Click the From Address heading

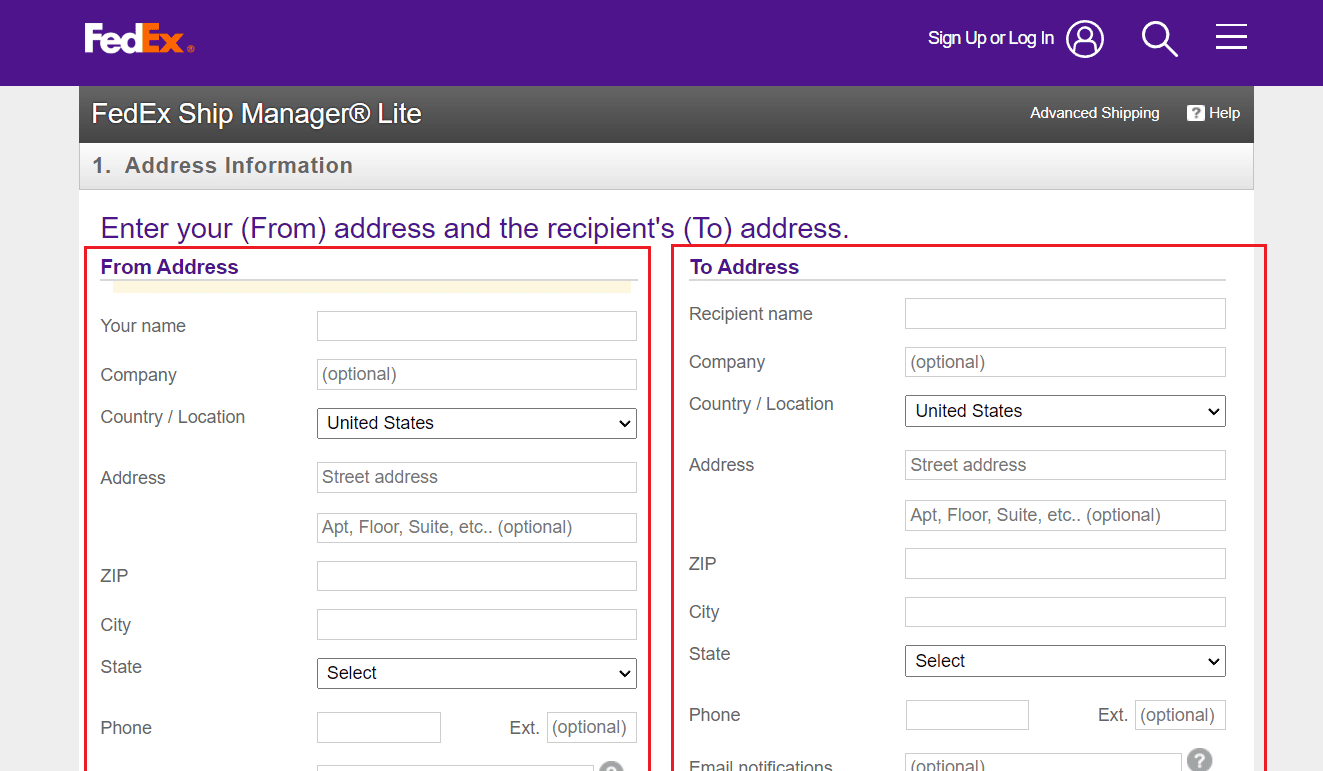coord(170,267)
